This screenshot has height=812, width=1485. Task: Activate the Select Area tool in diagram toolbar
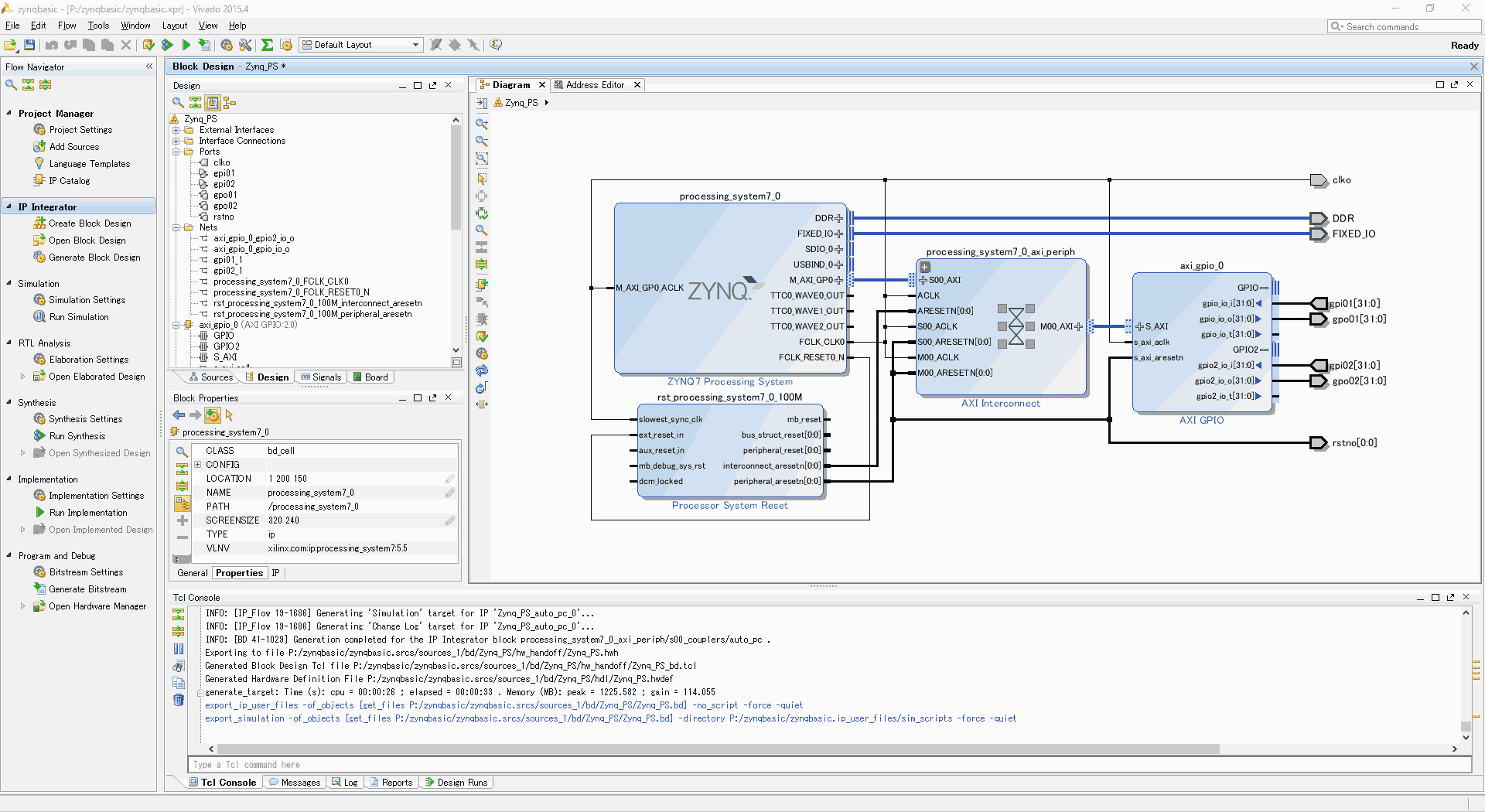point(481,179)
